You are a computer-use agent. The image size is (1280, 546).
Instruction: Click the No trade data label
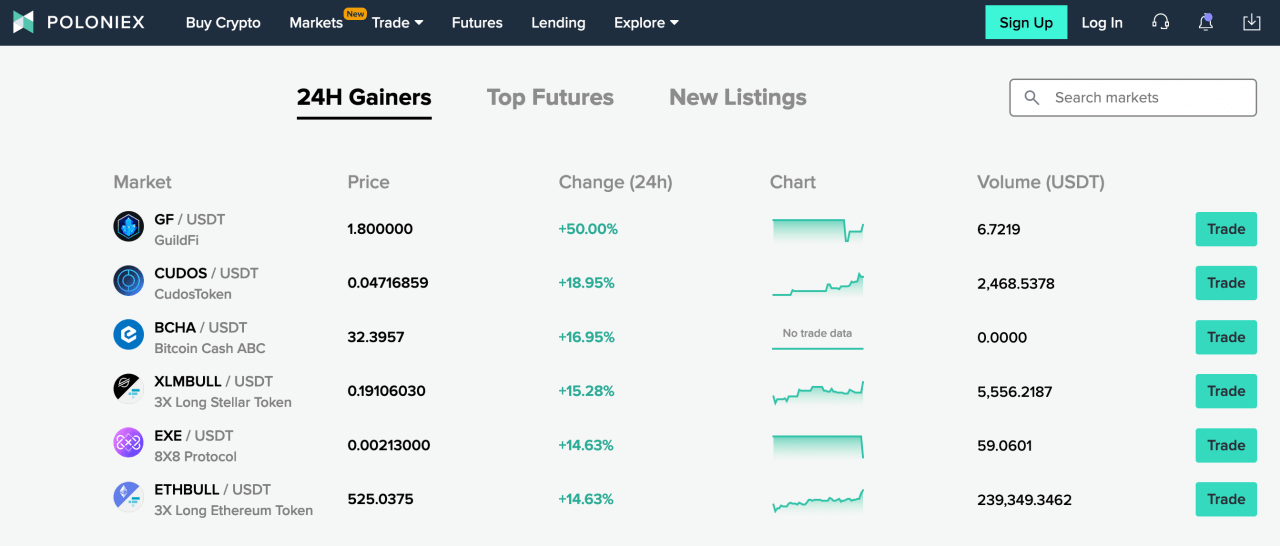(817, 333)
